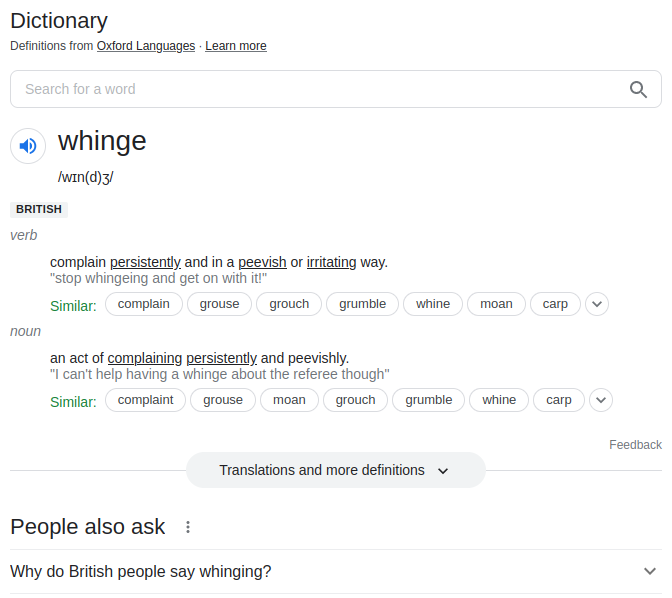Choose the 'grumble' verb synonym chip
Screen dimensions: 672x598
[x=362, y=304]
